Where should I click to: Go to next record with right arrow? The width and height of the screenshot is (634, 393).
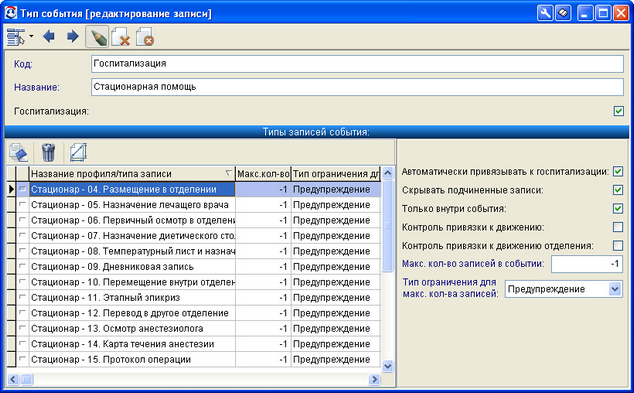click(x=73, y=36)
